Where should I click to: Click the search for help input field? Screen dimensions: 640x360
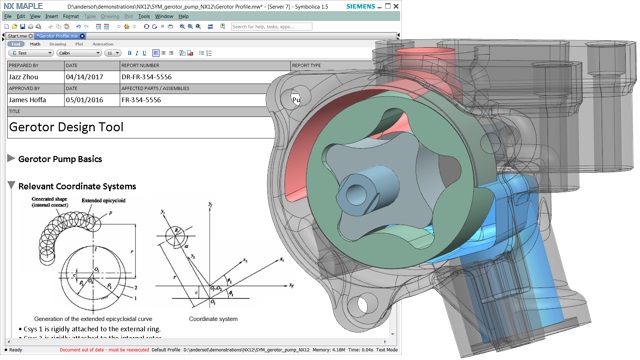[271, 27]
